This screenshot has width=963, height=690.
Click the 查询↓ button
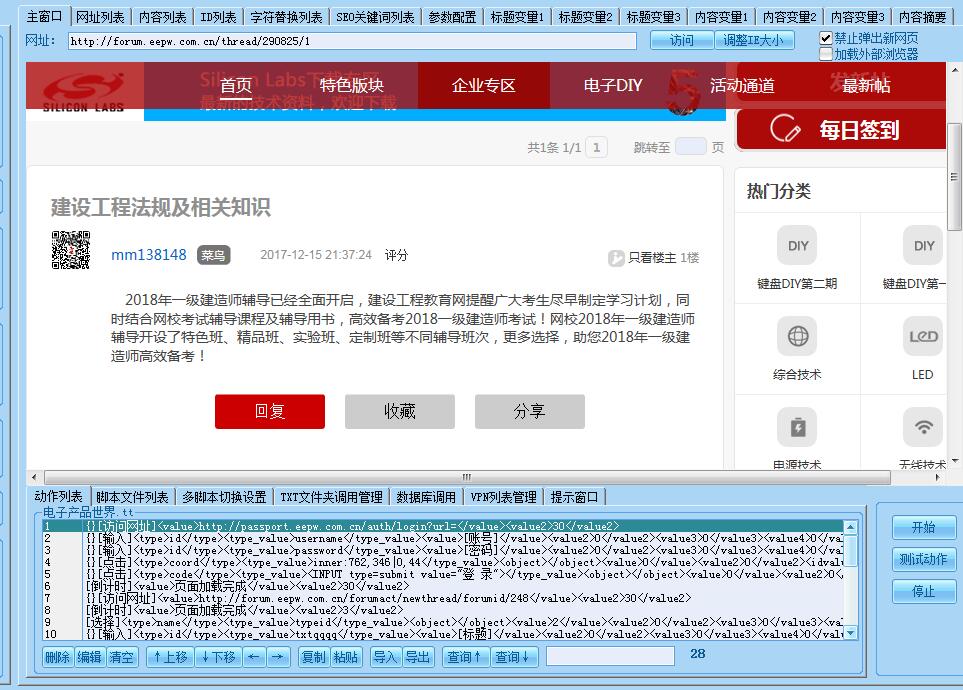pos(513,657)
